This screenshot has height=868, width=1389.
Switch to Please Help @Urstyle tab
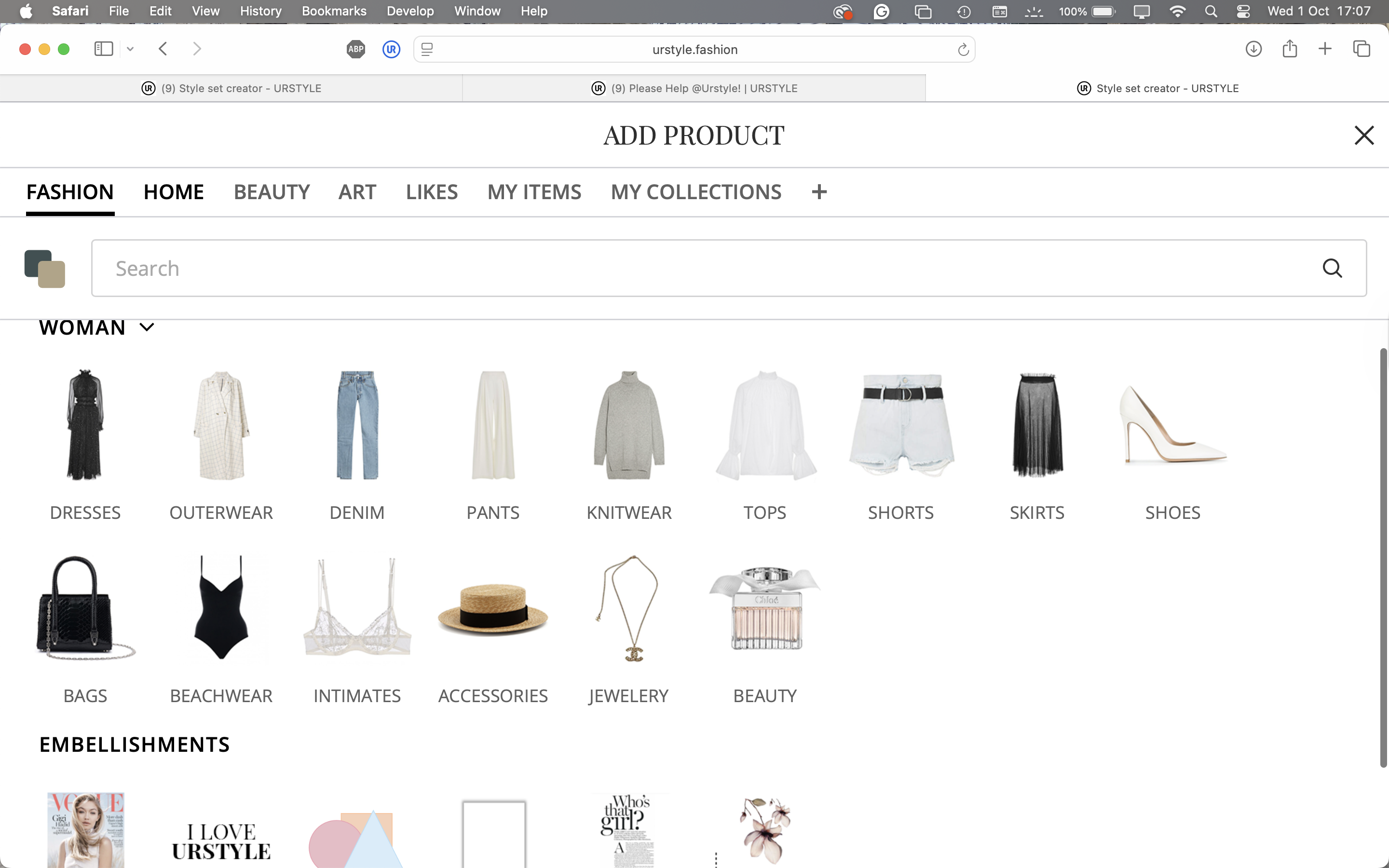pyautogui.click(x=694, y=88)
